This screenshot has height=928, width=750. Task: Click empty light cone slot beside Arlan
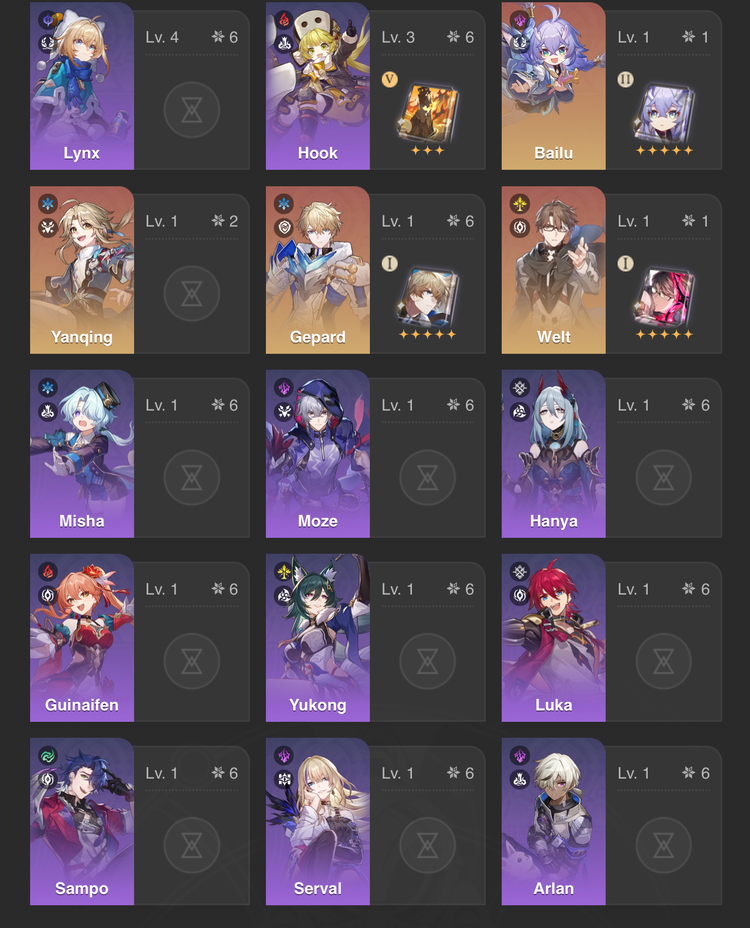[x=664, y=845]
